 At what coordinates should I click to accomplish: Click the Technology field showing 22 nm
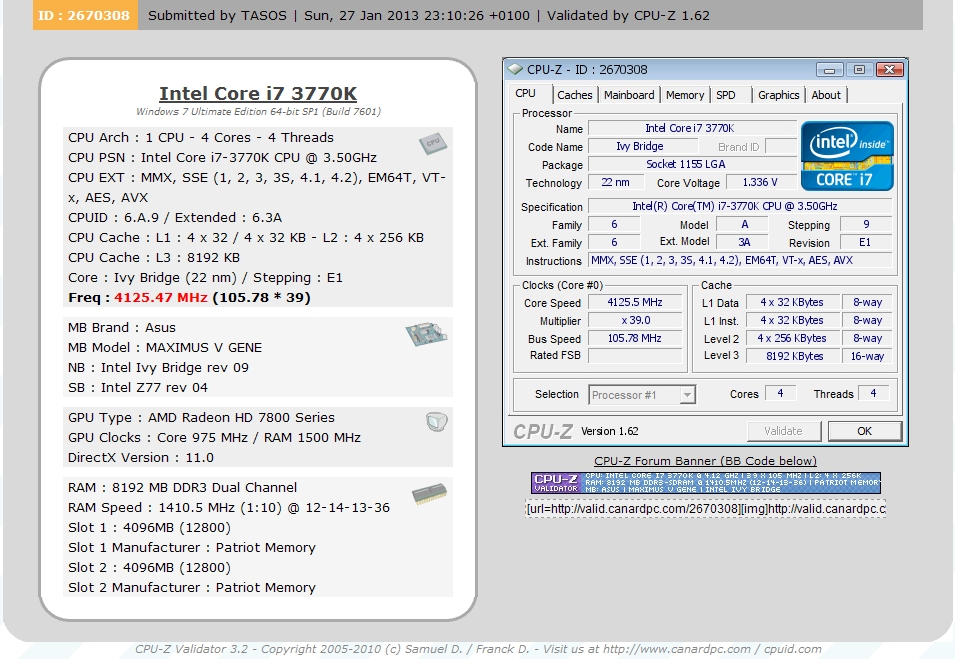[615, 183]
